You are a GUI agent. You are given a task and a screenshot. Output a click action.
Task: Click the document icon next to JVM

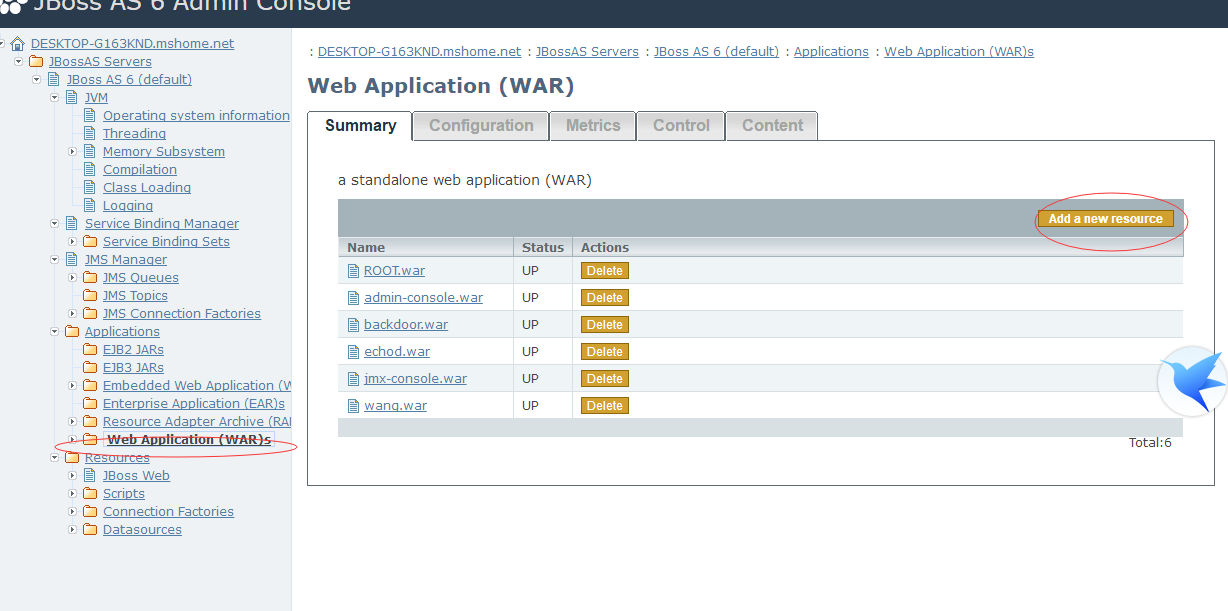point(72,98)
